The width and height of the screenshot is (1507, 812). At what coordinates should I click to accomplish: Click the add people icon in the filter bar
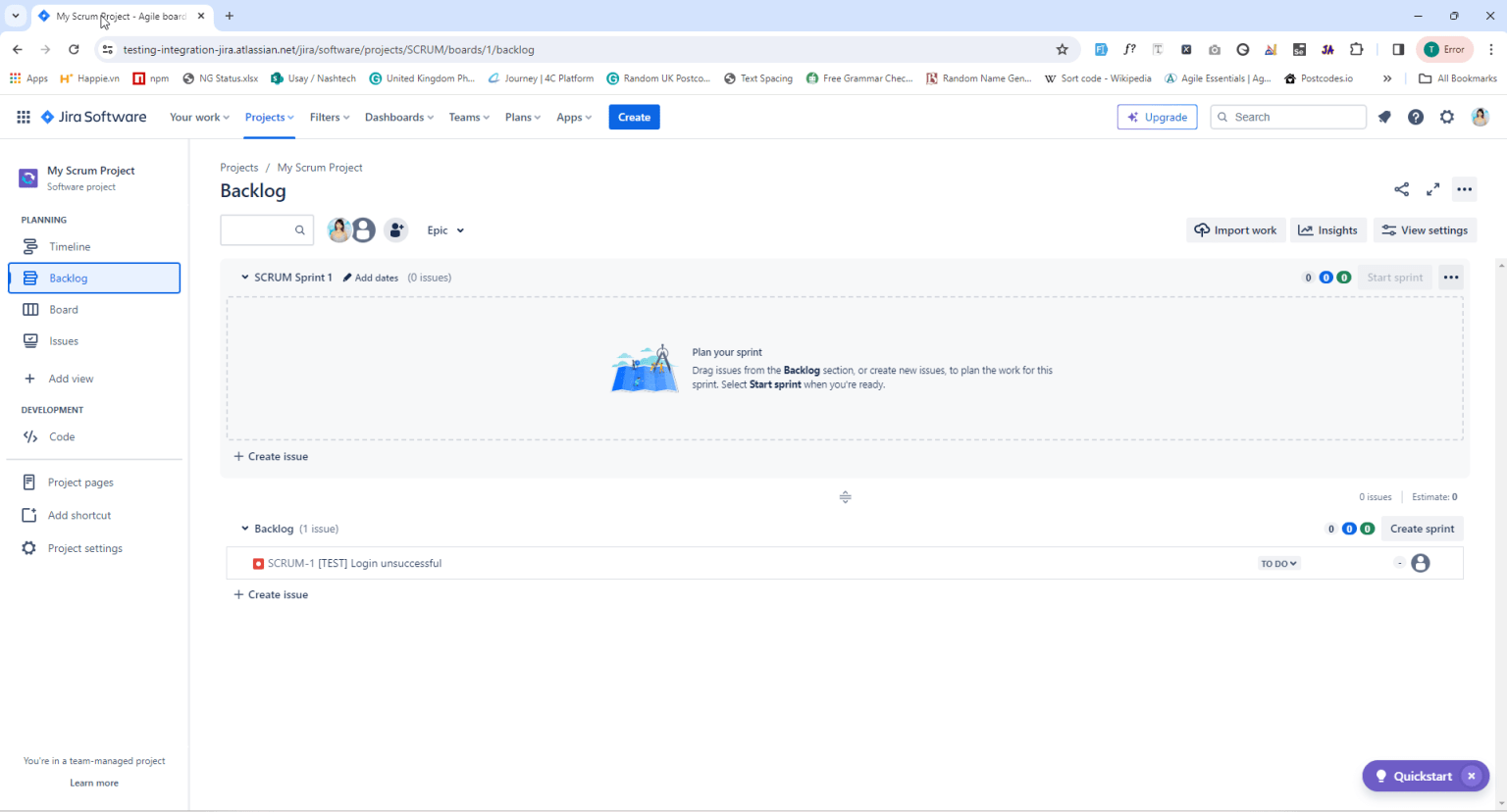click(395, 229)
